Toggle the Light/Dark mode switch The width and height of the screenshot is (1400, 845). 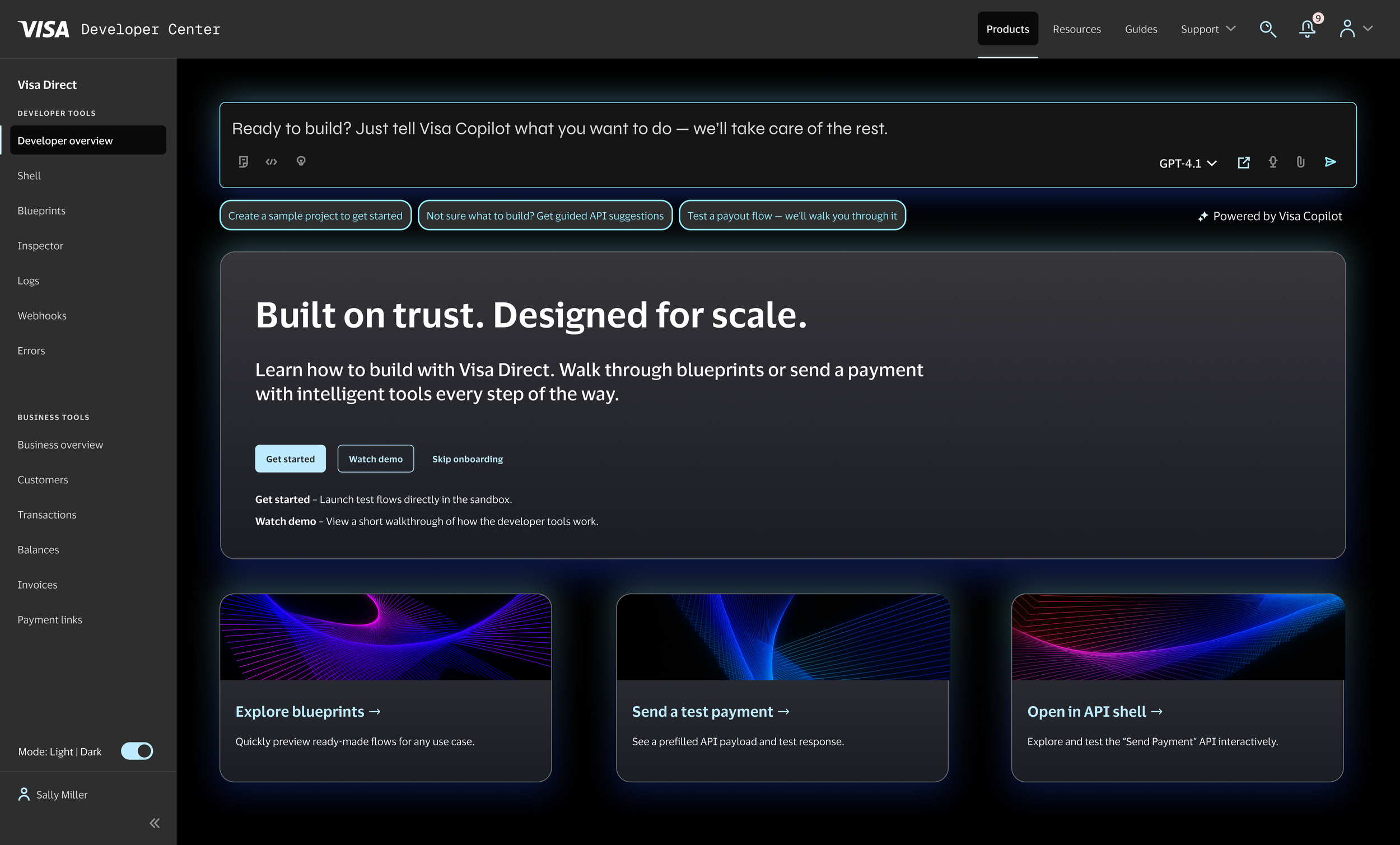pos(137,751)
